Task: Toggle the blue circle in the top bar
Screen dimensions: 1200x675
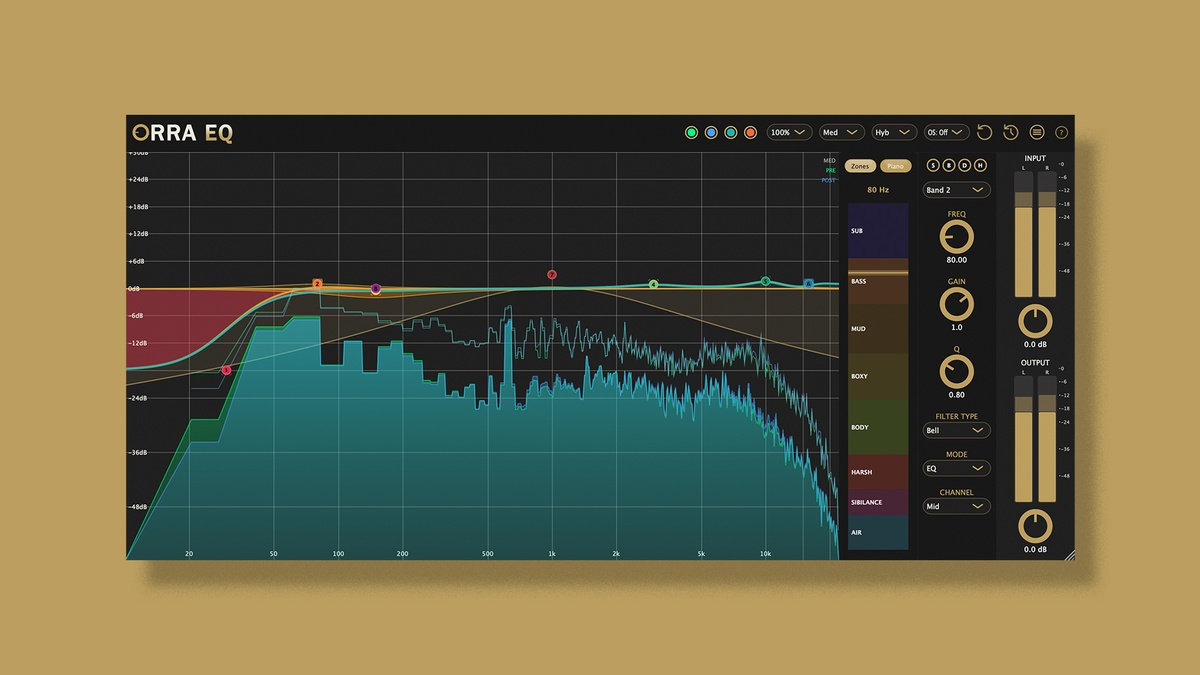Action: coord(711,132)
